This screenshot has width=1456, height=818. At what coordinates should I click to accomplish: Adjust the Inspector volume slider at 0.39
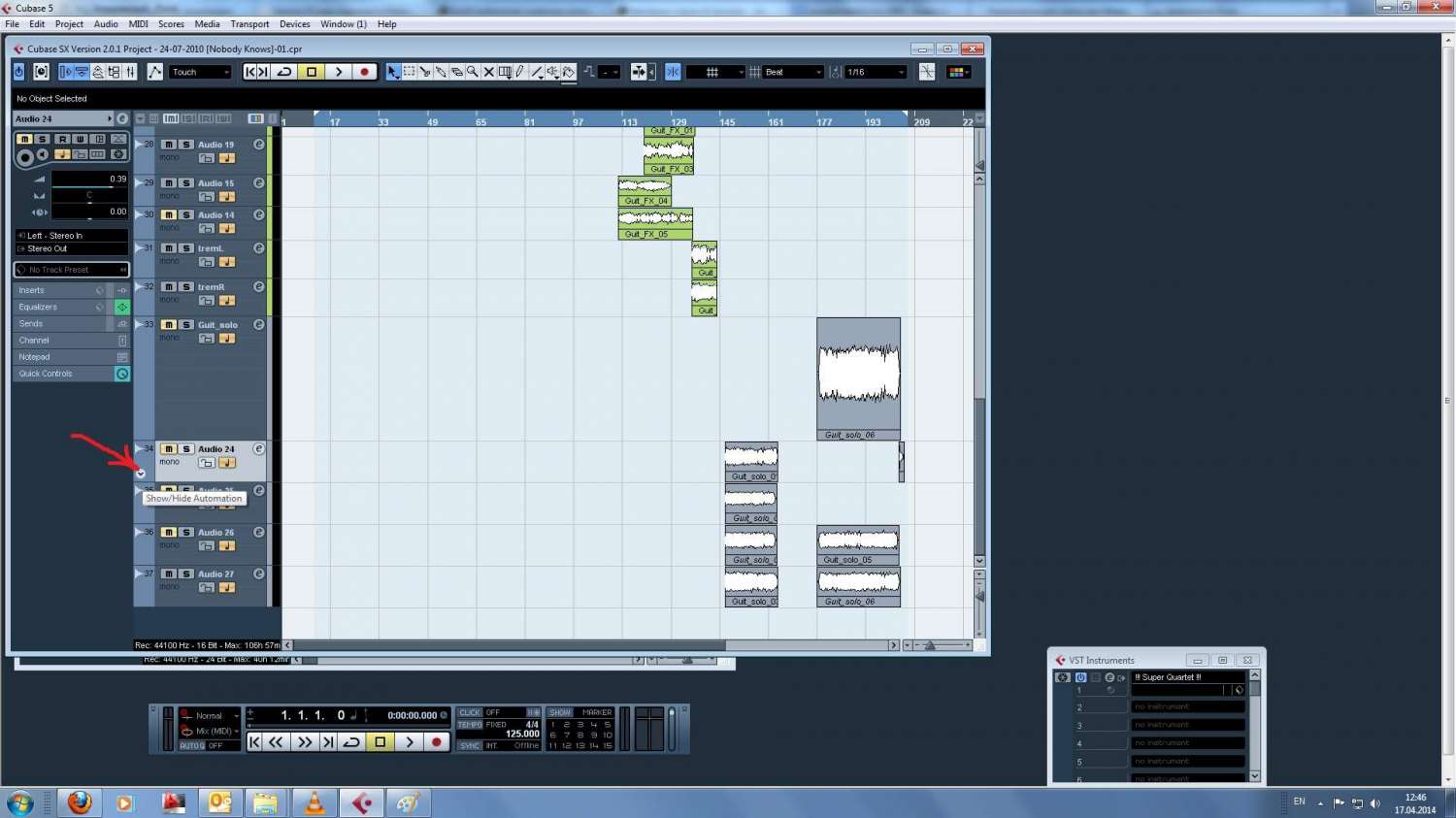pos(89,180)
